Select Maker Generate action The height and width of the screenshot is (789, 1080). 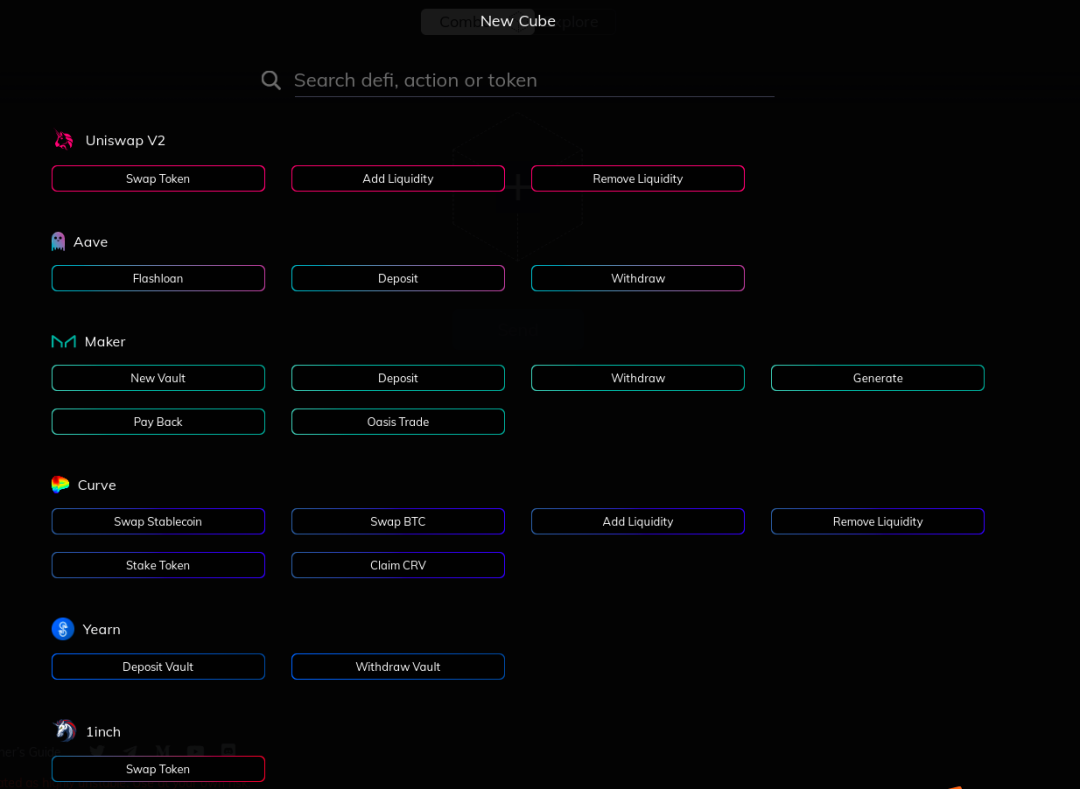[878, 378]
